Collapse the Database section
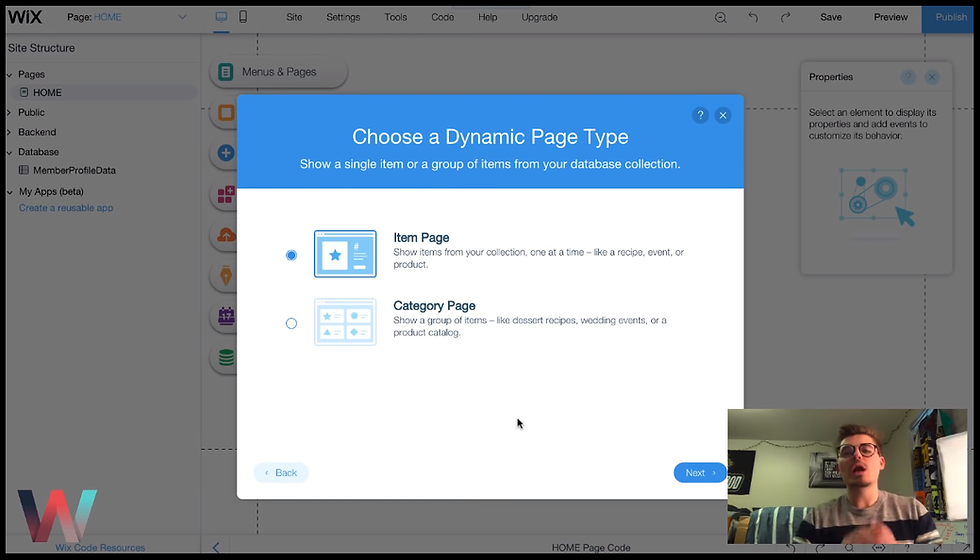980x560 pixels. coord(9,152)
